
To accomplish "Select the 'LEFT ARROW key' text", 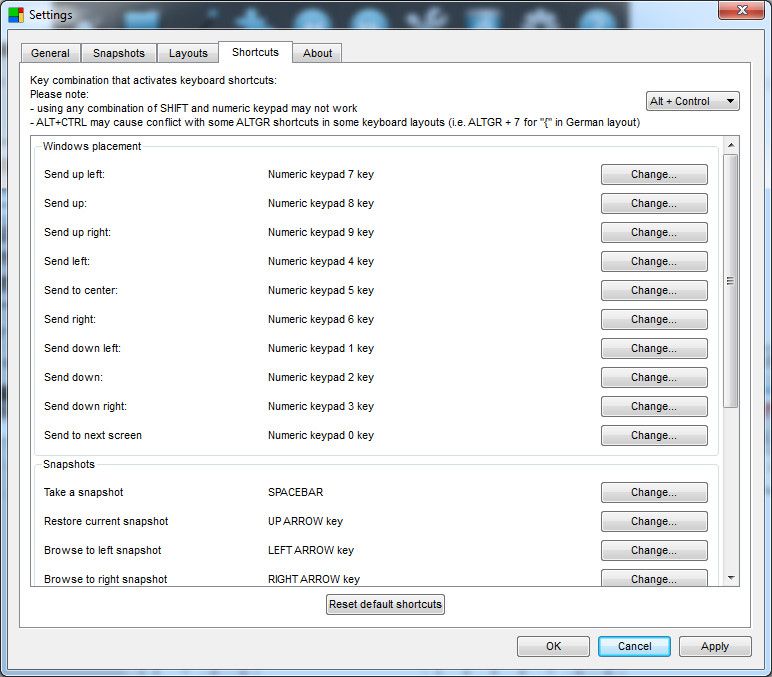I will (x=311, y=550).
